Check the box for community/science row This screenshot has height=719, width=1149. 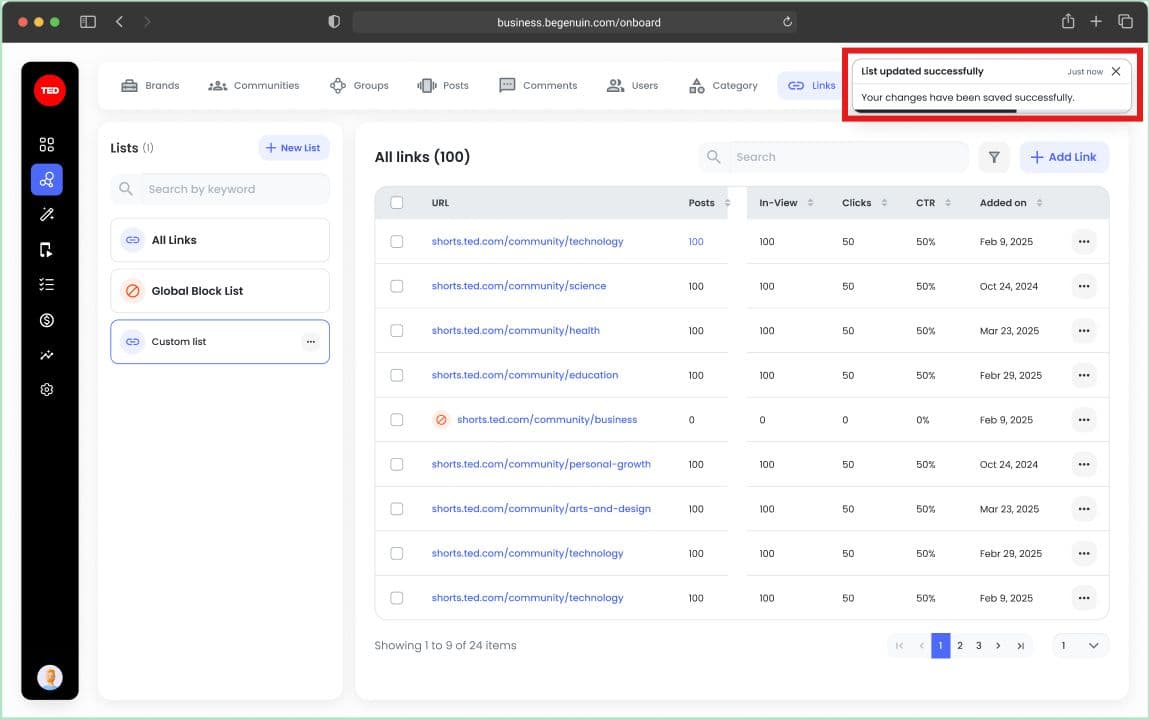tap(396, 287)
